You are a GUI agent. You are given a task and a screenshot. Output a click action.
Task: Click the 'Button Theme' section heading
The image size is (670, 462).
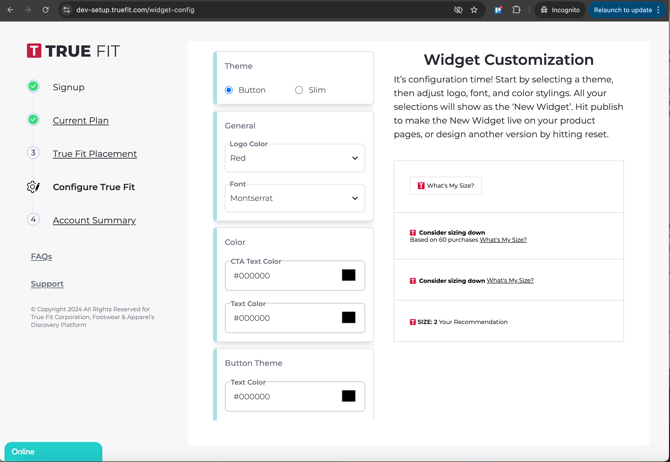click(253, 363)
